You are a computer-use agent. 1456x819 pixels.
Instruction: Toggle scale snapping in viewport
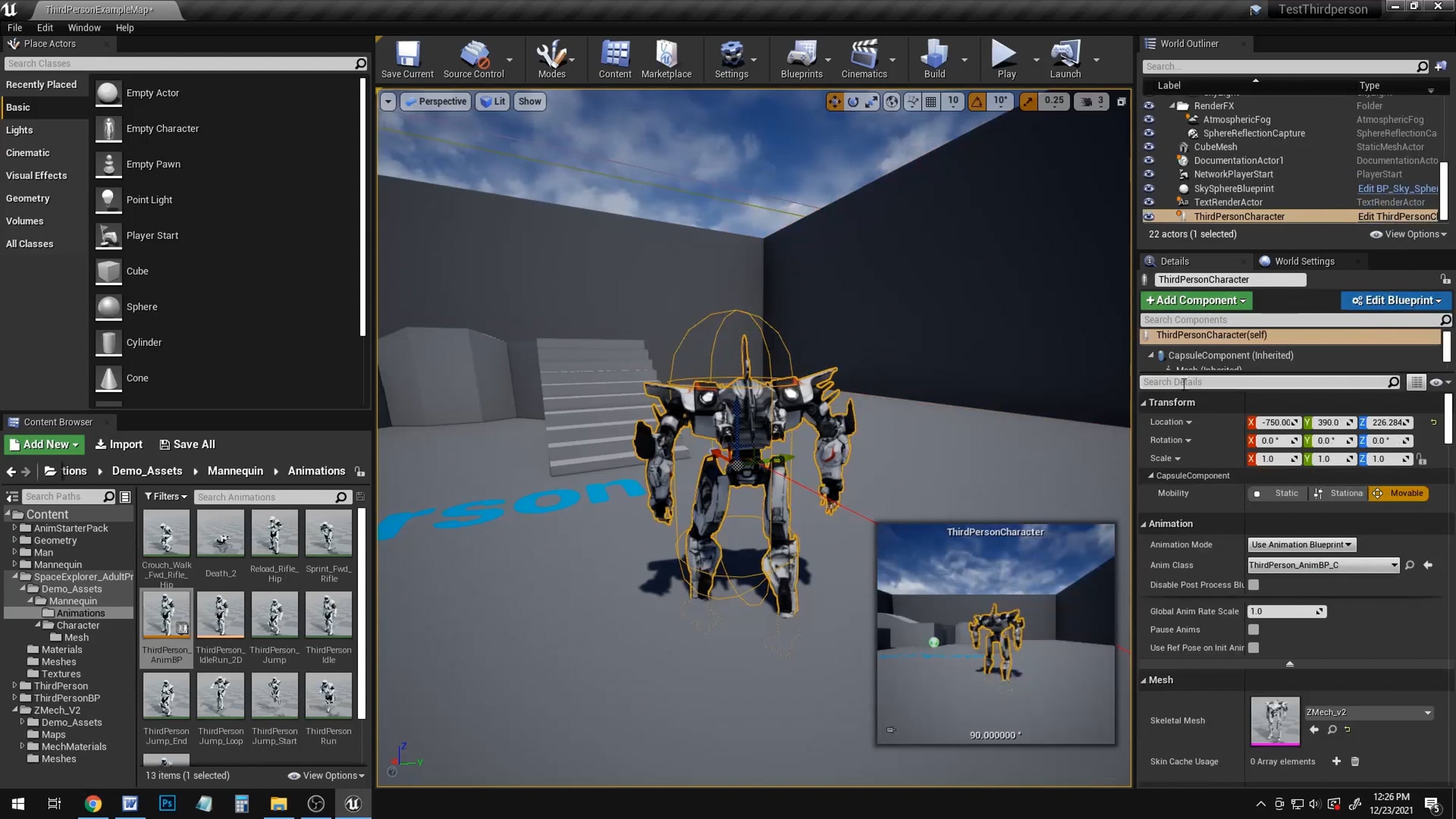pyautogui.click(x=1028, y=102)
